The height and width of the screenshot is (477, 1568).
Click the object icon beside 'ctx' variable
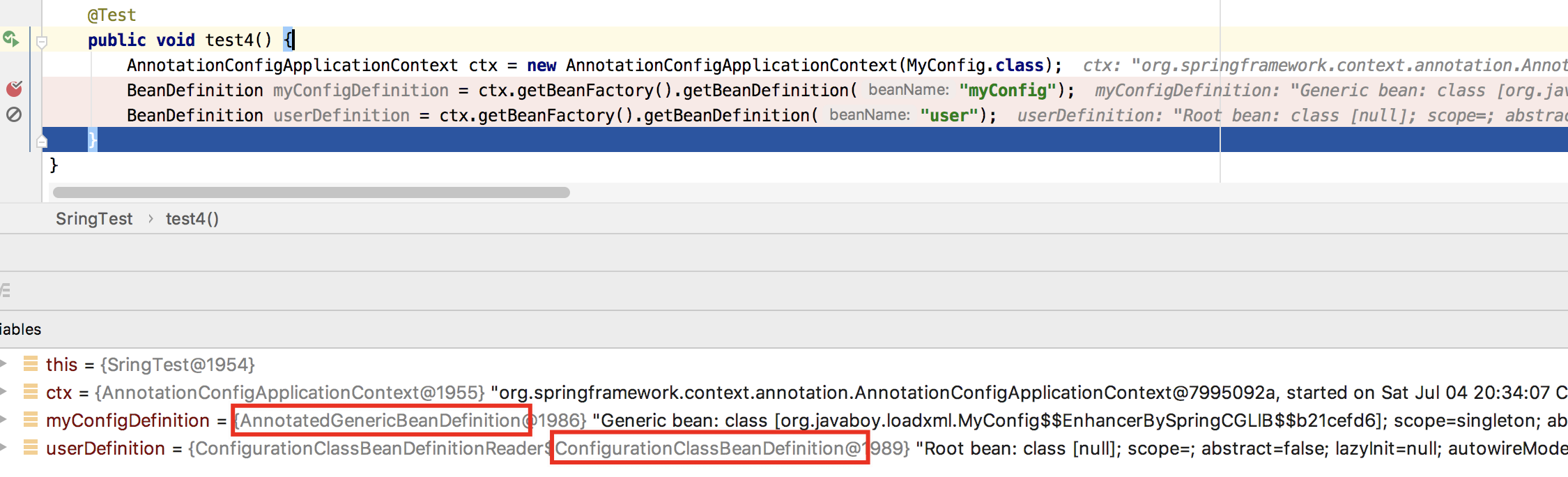click(x=31, y=392)
